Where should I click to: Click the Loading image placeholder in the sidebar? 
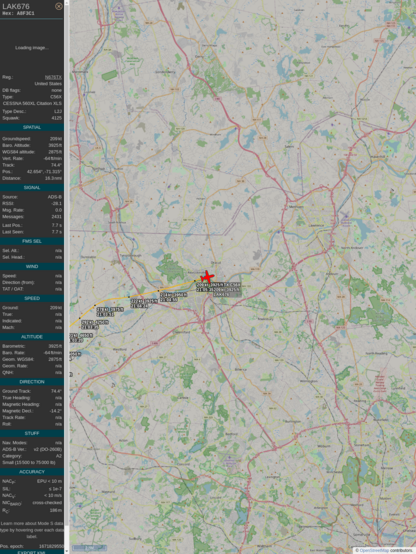tap(32, 48)
